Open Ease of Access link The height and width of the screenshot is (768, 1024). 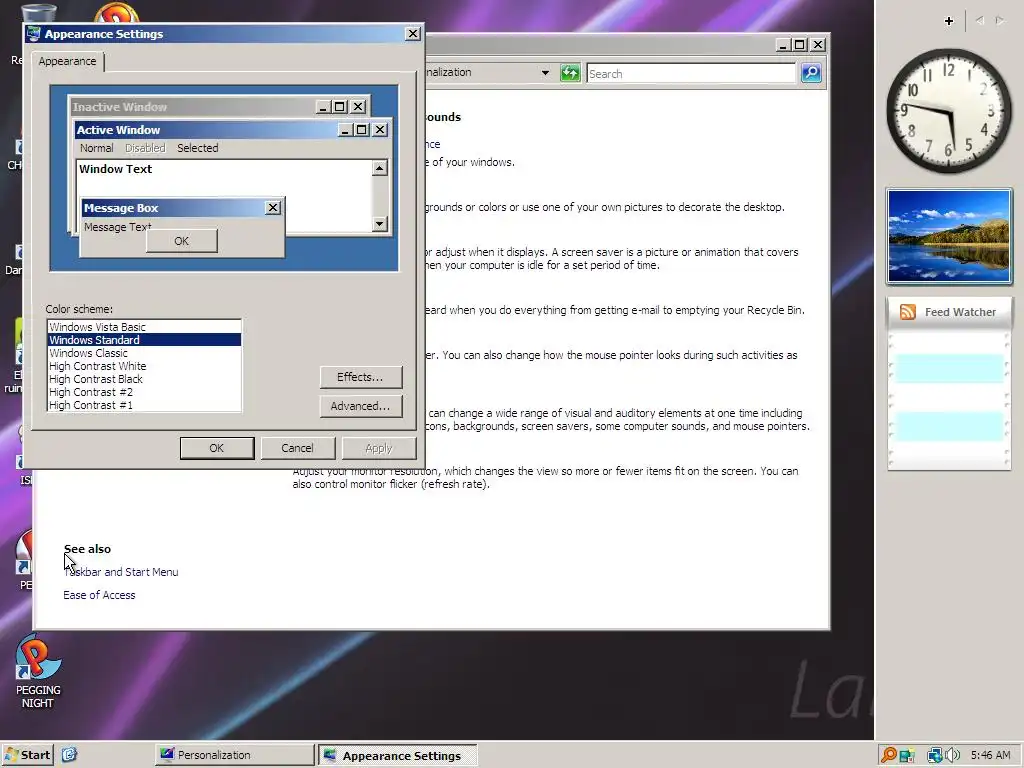coord(99,595)
